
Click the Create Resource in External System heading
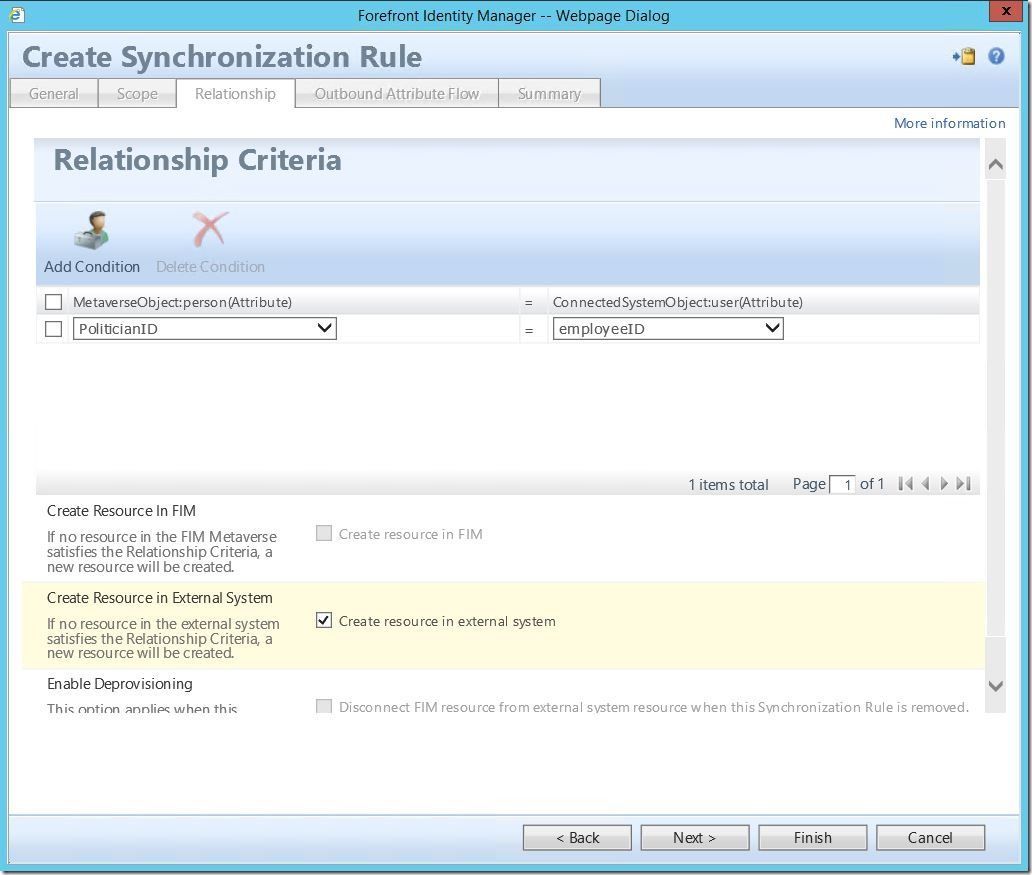(x=160, y=598)
